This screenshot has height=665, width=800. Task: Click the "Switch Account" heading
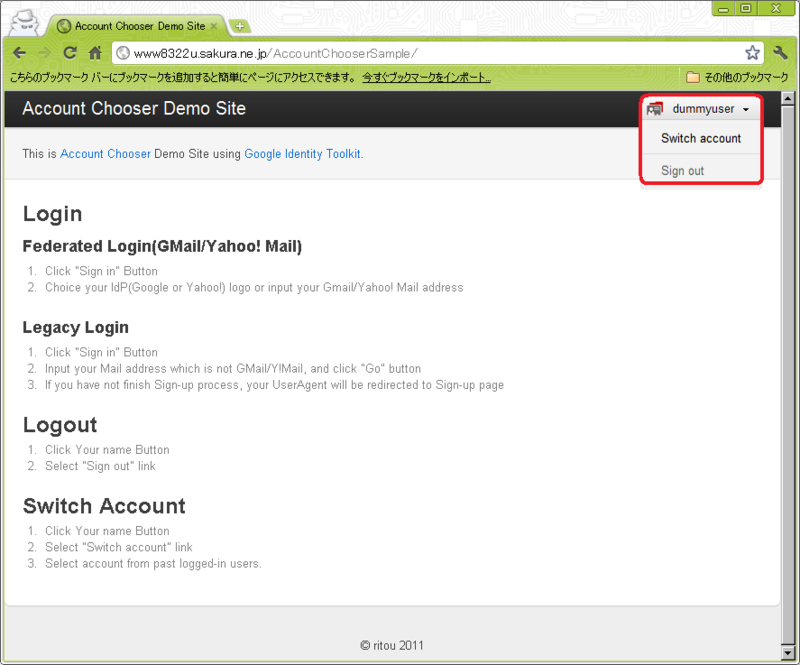pos(104,506)
